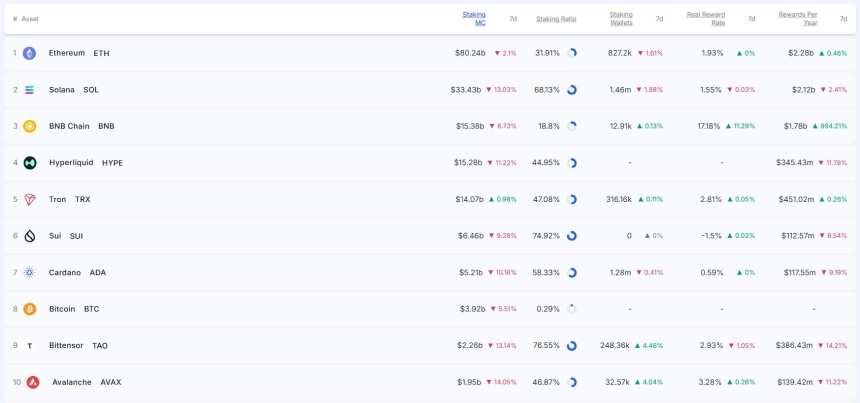Viewport: 860px width, 403px height.
Task: Sort table by Staking Wallets header
Action: [621, 18]
